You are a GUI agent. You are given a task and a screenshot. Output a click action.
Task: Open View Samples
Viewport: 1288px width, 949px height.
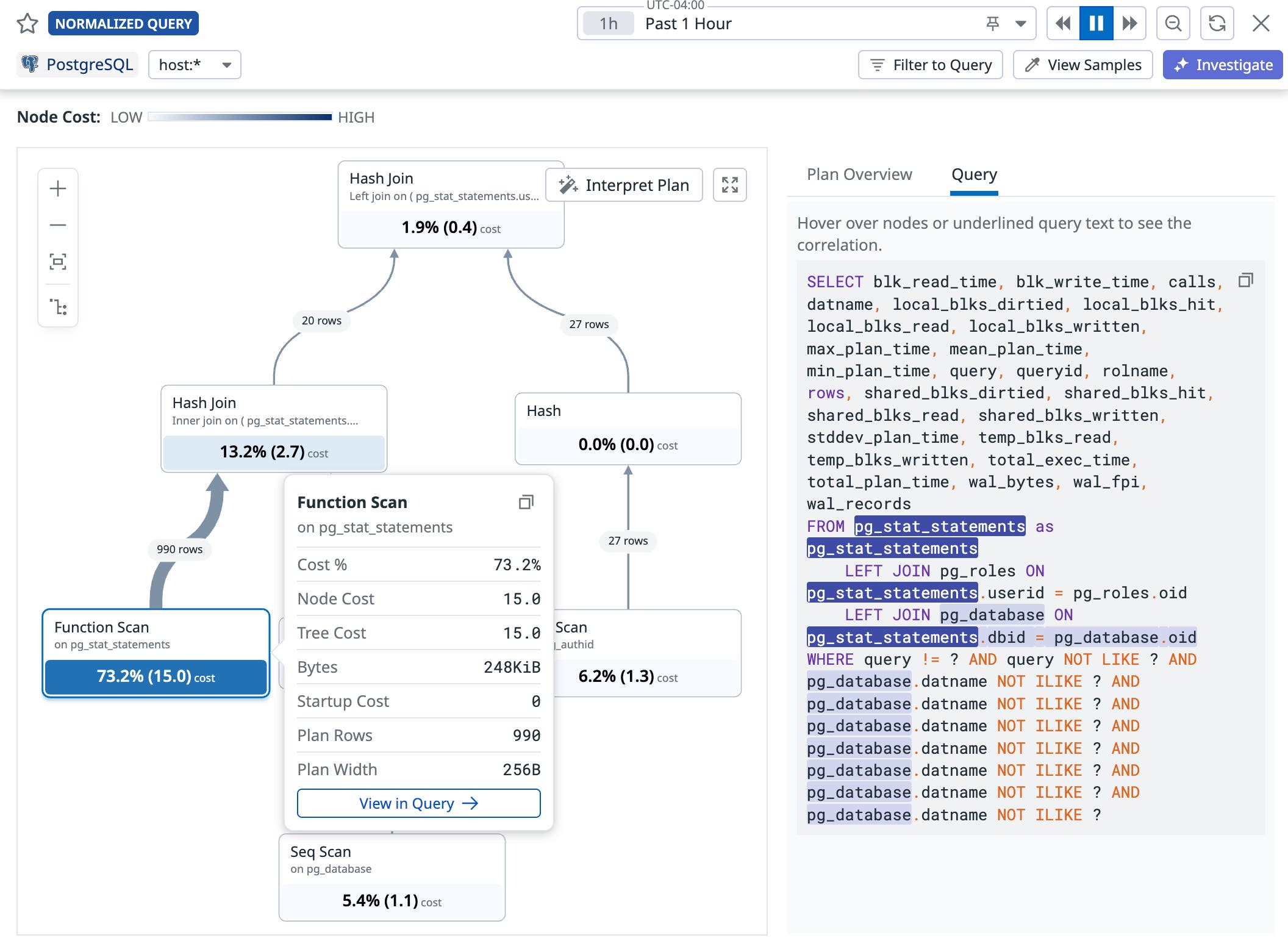coord(1082,65)
